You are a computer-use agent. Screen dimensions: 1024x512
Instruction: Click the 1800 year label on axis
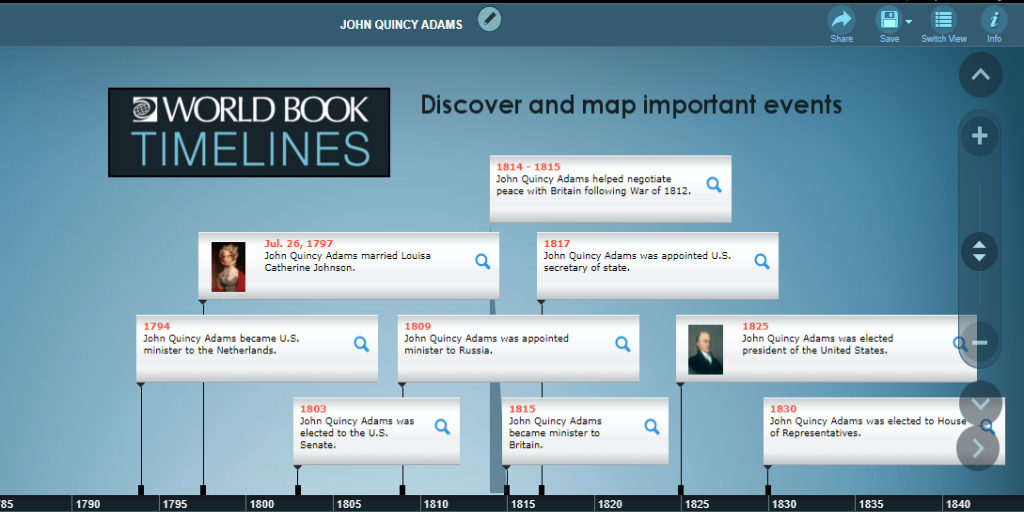pyautogui.click(x=262, y=504)
